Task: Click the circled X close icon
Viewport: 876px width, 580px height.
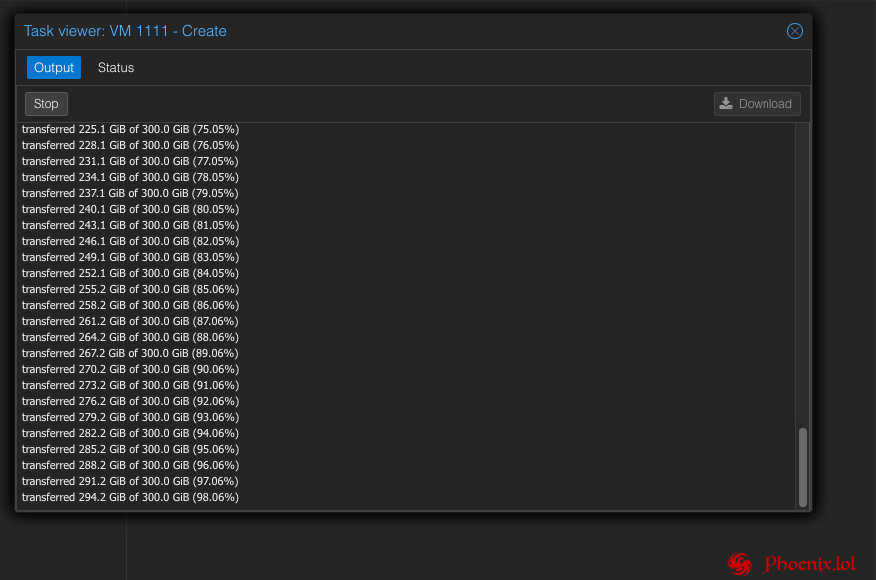Action: (x=794, y=31)
